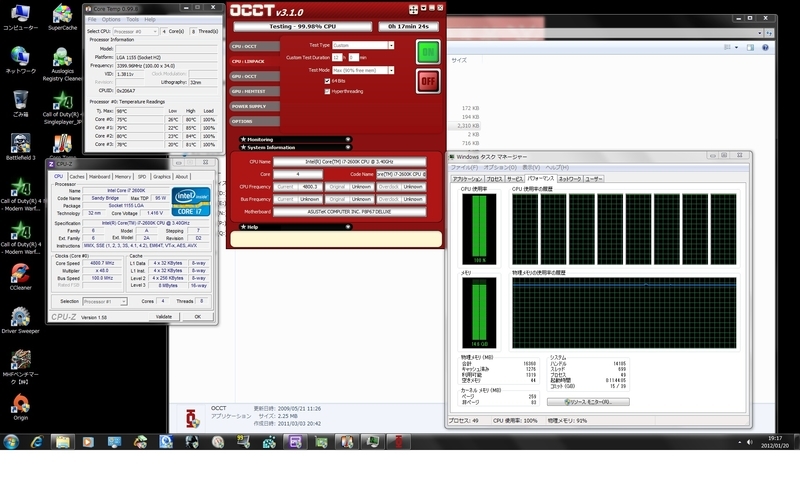Click the OCCT file icon in the Explorer details pane
Viewport: 800px width, 500px height.
click(x=192, y=418)
